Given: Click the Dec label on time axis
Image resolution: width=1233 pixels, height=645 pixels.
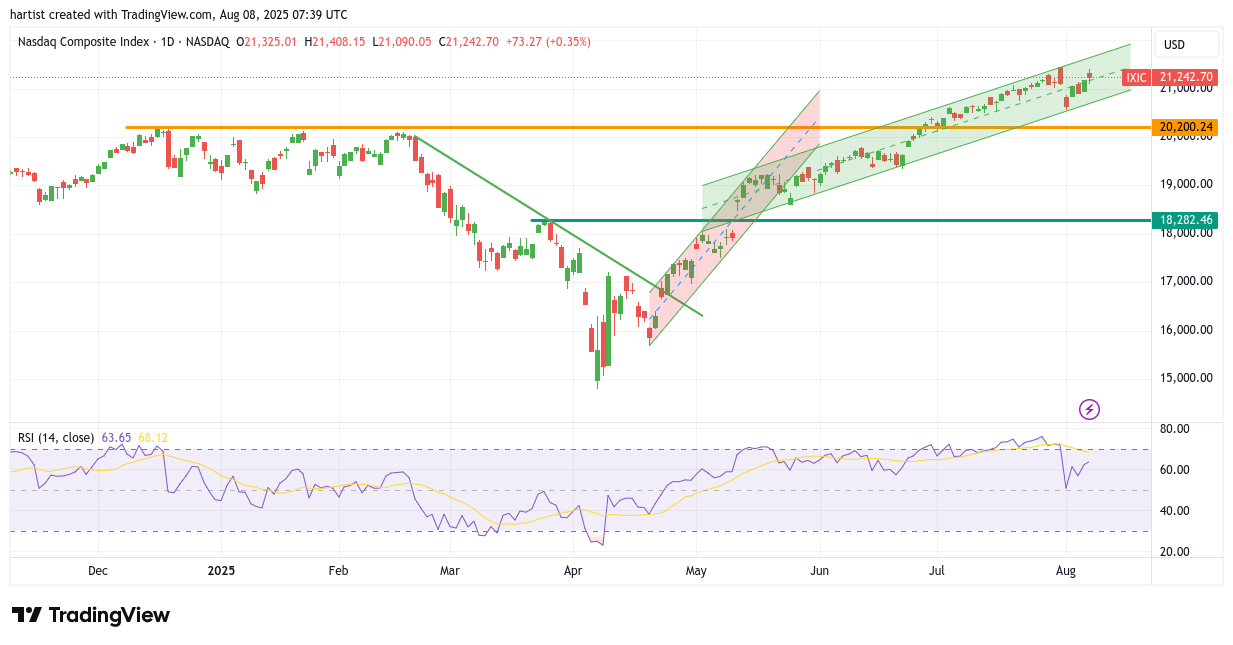Looking at the screenshot, I should click(98, 571).
